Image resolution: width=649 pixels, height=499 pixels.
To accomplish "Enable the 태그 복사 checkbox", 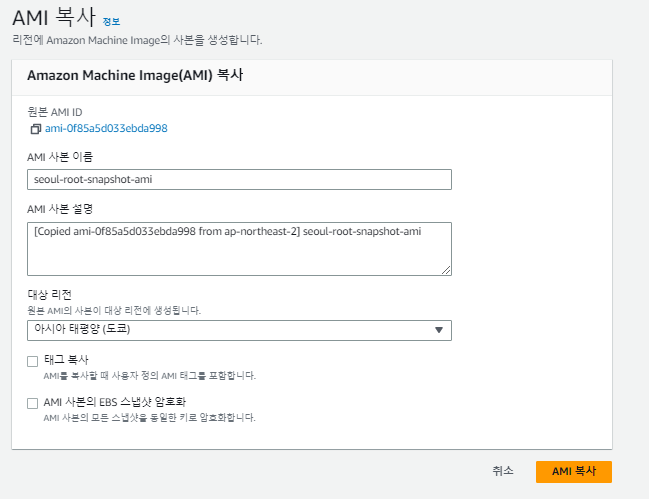I will 33,361.
